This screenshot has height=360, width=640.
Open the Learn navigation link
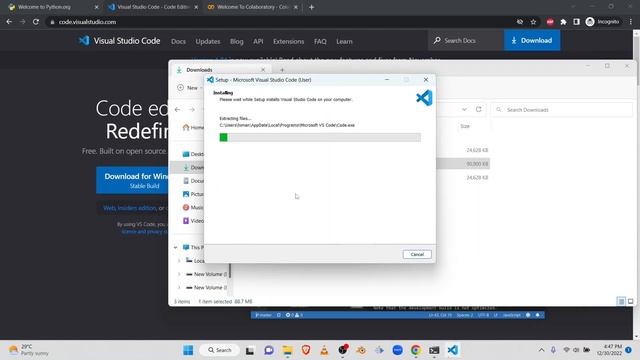344,41
